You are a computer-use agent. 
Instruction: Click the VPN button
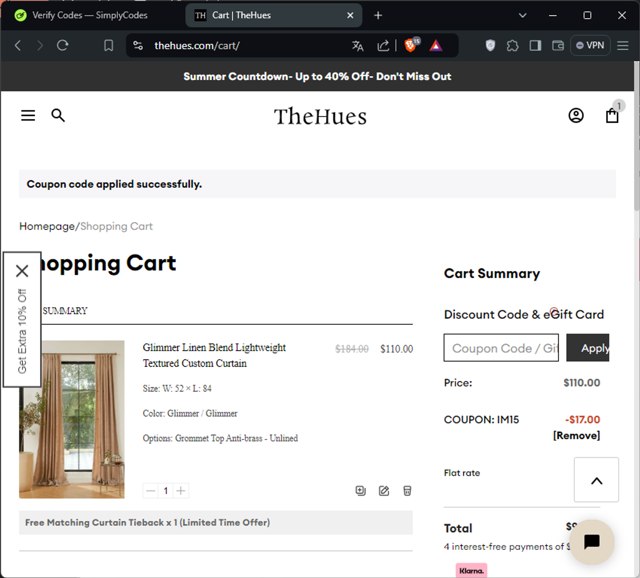[x=590, y=45]
